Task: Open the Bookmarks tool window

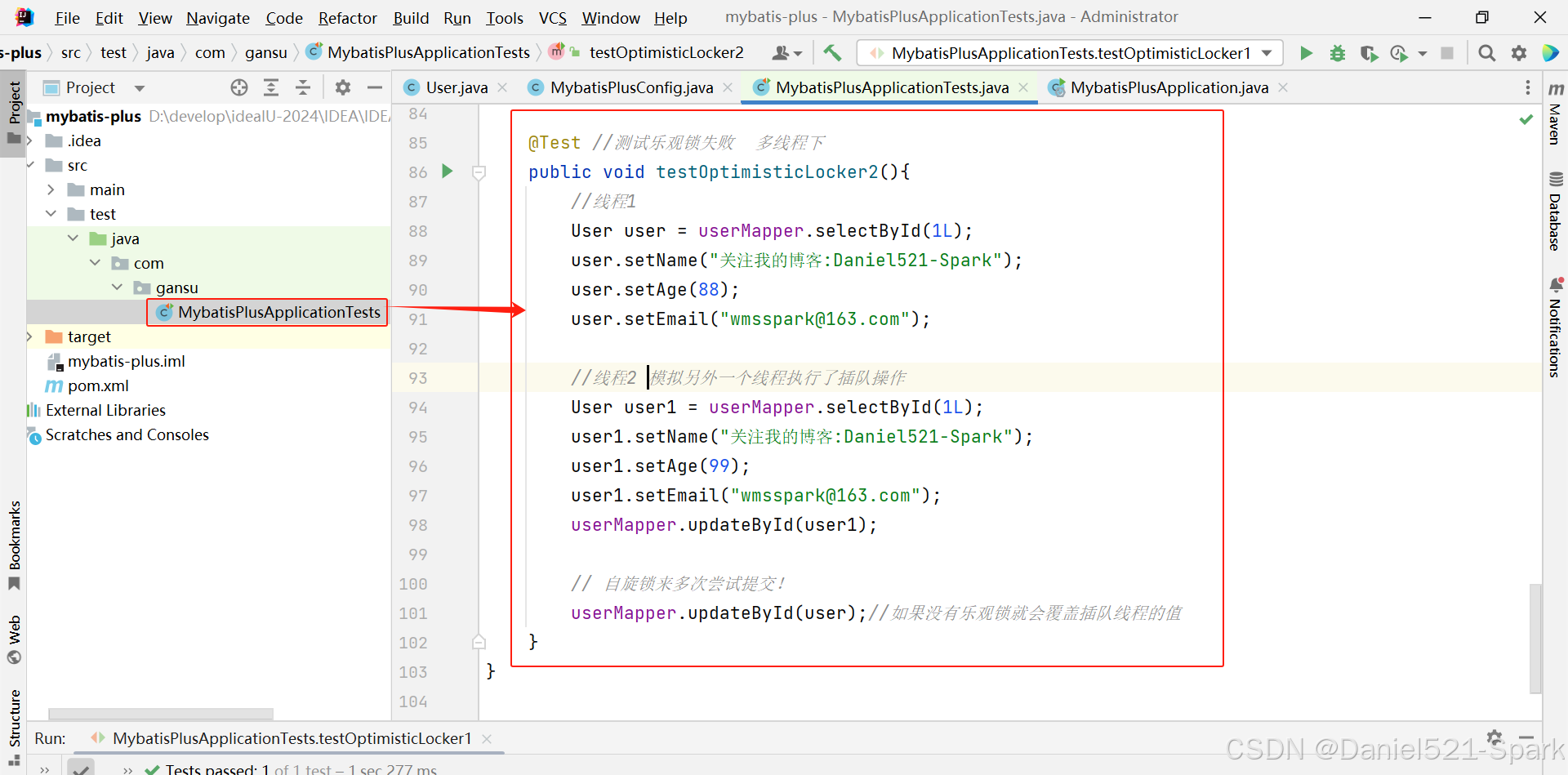Action: point(15,546)
